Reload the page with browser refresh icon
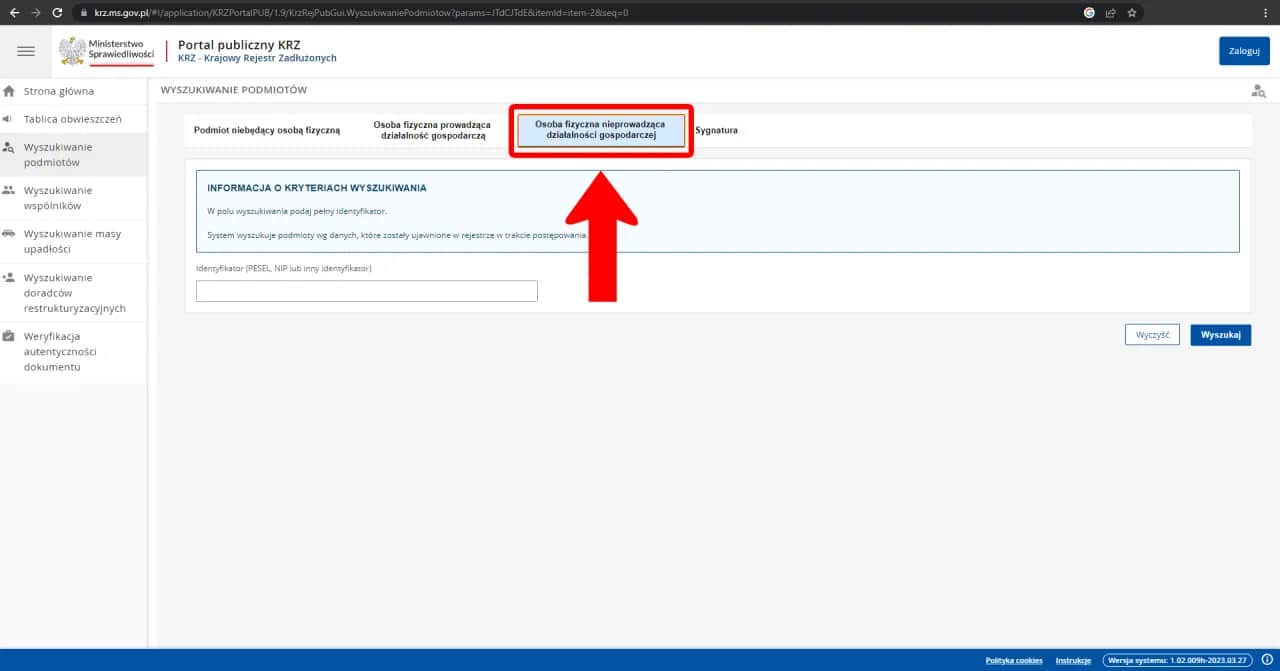 pos(57,13)
